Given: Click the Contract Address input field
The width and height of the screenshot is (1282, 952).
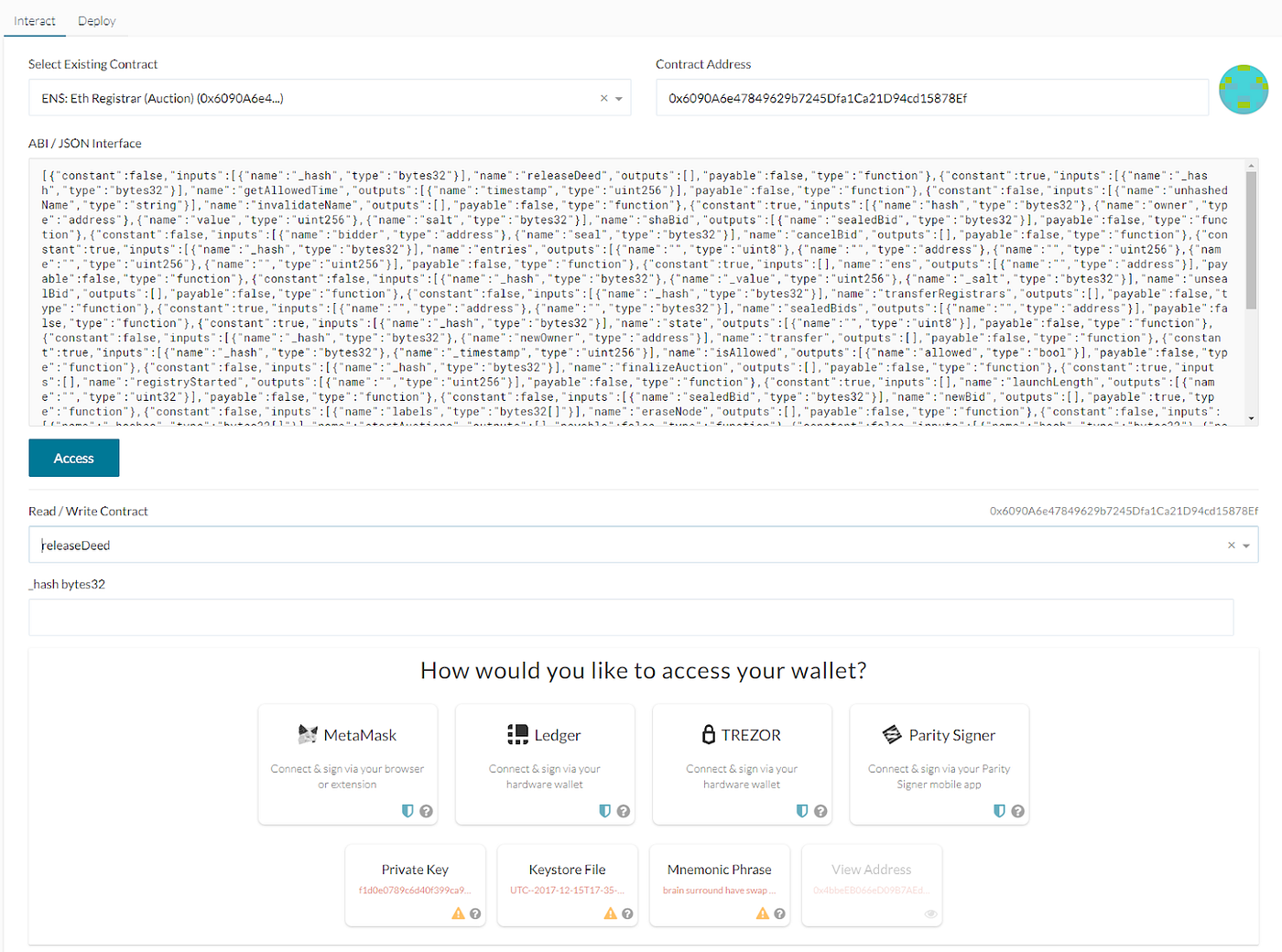Looking at the screenshot, I should click(932, 98).
